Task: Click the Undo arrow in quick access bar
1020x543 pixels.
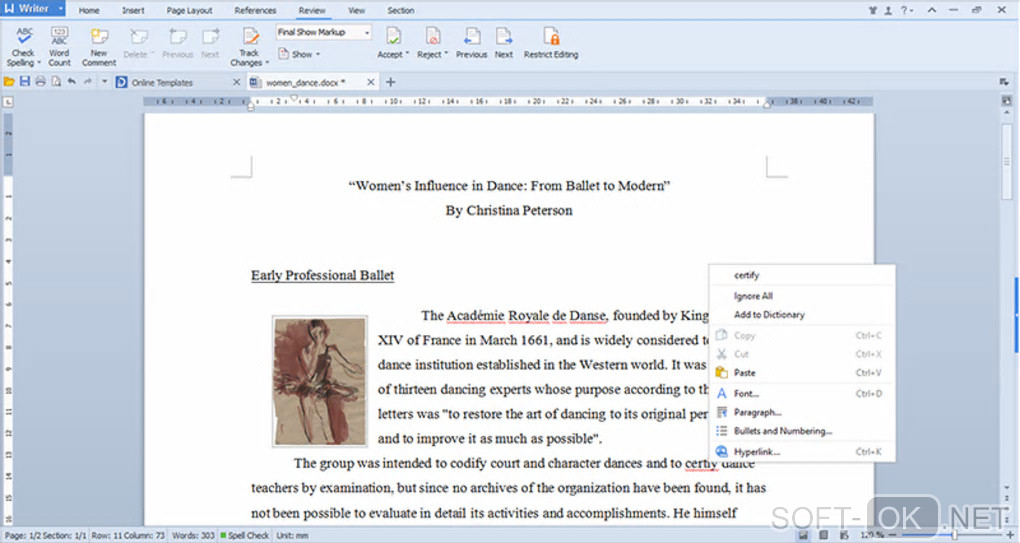Action: pyautogui.click(x=71, y=82)
